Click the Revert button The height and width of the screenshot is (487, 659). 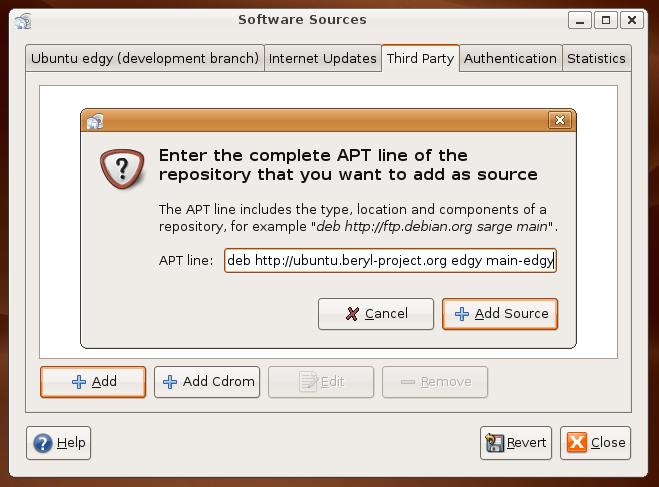516,443
